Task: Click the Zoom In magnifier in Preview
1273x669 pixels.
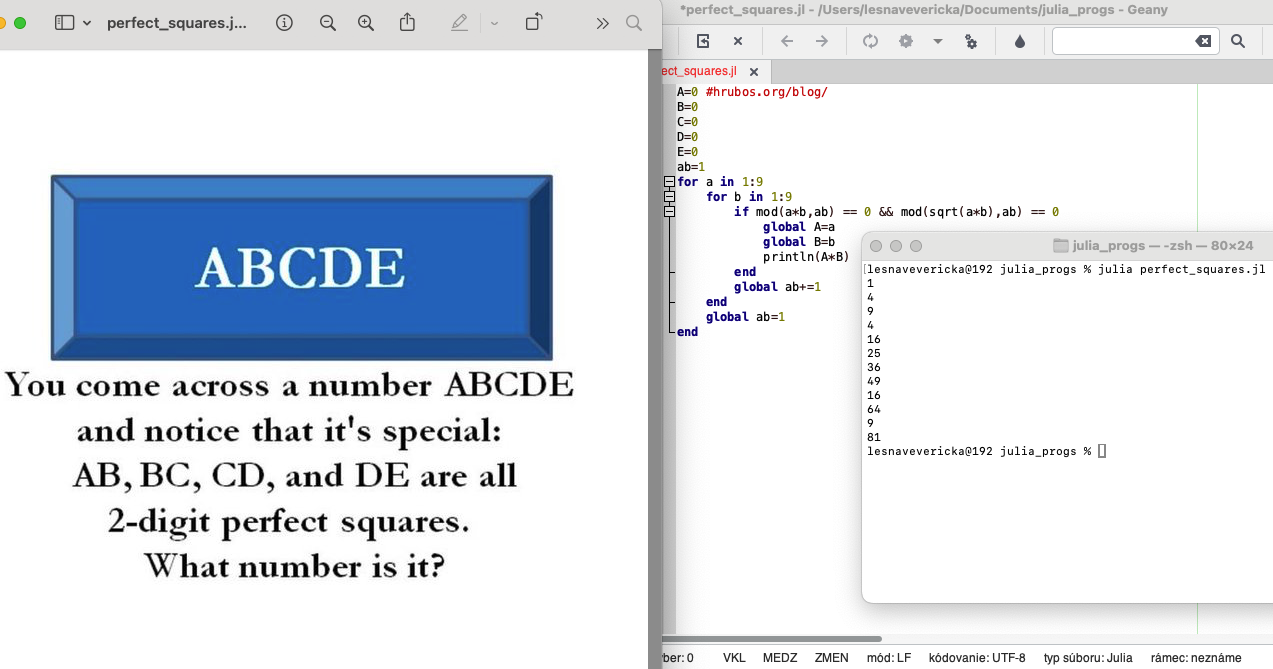Action: coord(364,22)
